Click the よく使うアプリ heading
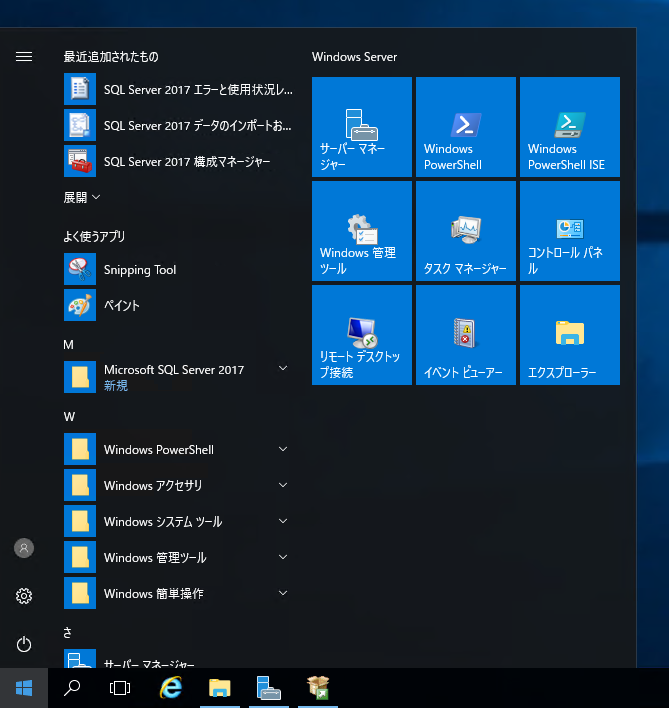 pos(94,236)
